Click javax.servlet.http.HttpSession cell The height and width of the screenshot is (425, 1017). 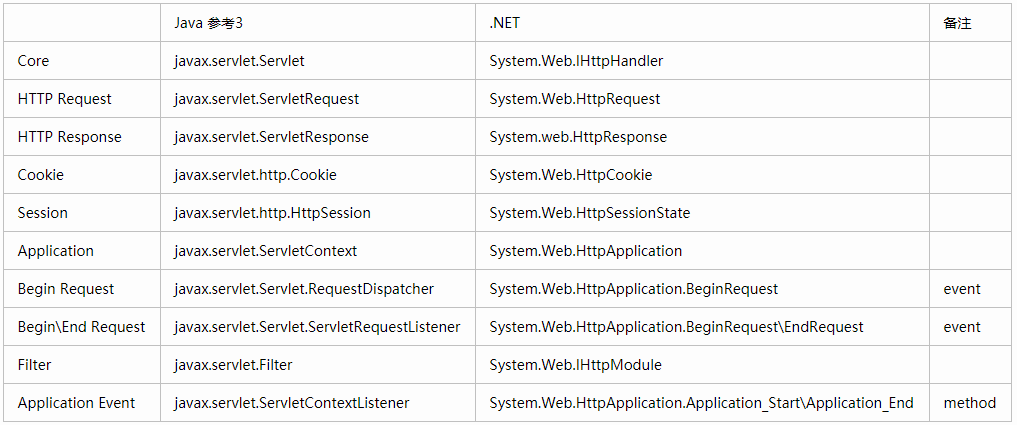point(318,213)
